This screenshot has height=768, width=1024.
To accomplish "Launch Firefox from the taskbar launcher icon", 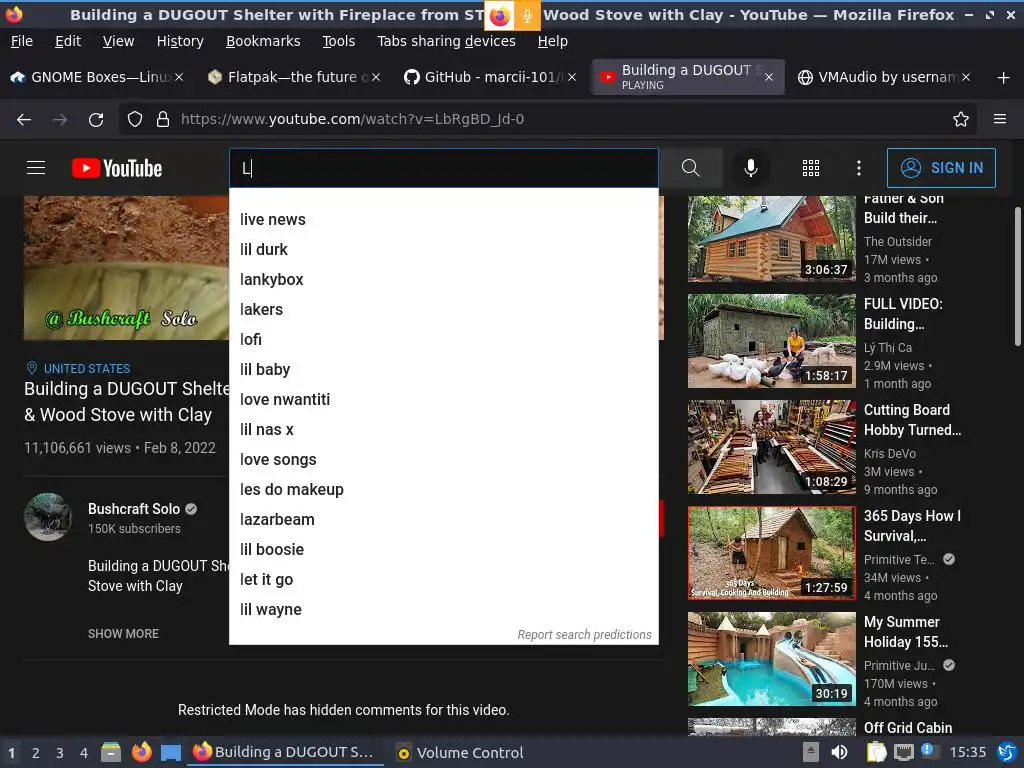I will 141,752.
